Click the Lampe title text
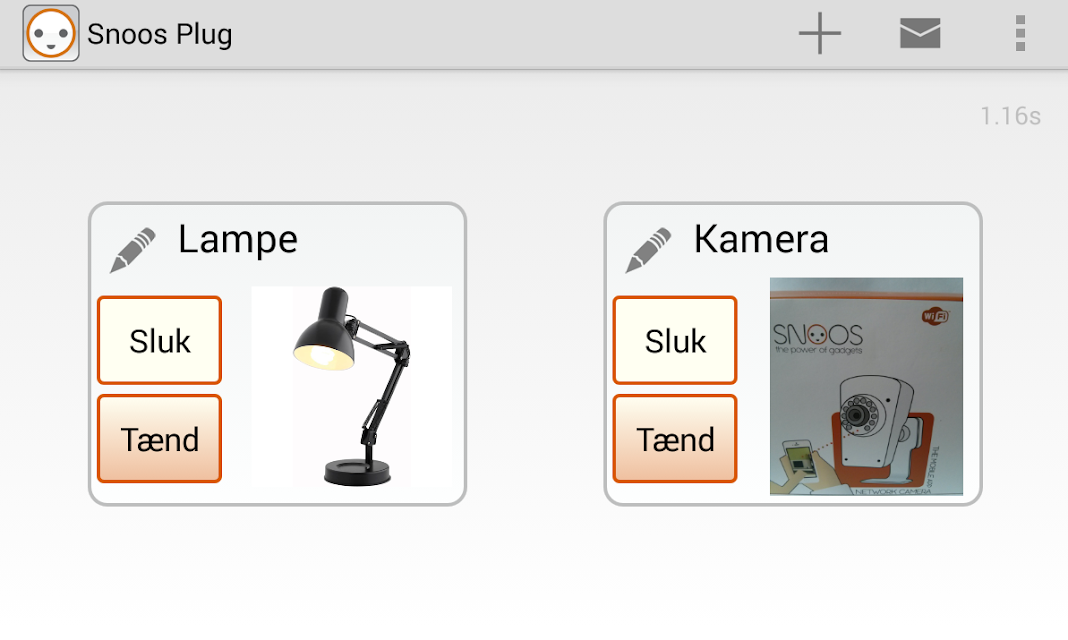1068x640 pixels. (238, 240)
